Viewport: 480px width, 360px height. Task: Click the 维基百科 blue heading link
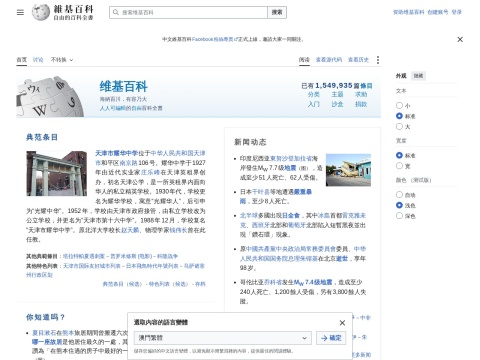tap(123, 87)
